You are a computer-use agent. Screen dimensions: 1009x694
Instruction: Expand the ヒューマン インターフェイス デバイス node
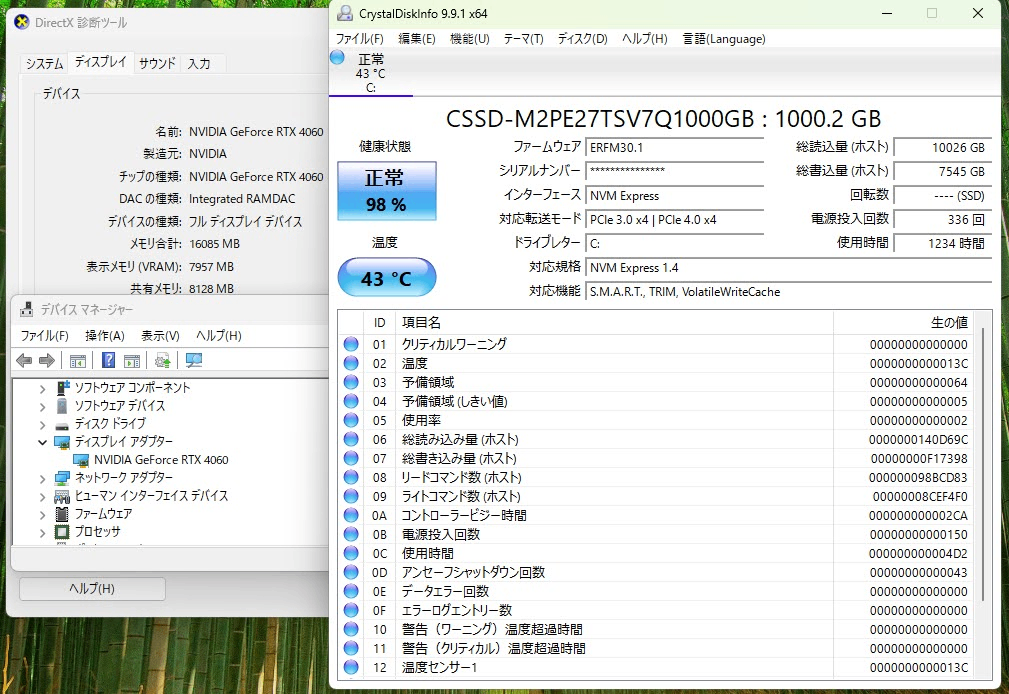[42, 496]
